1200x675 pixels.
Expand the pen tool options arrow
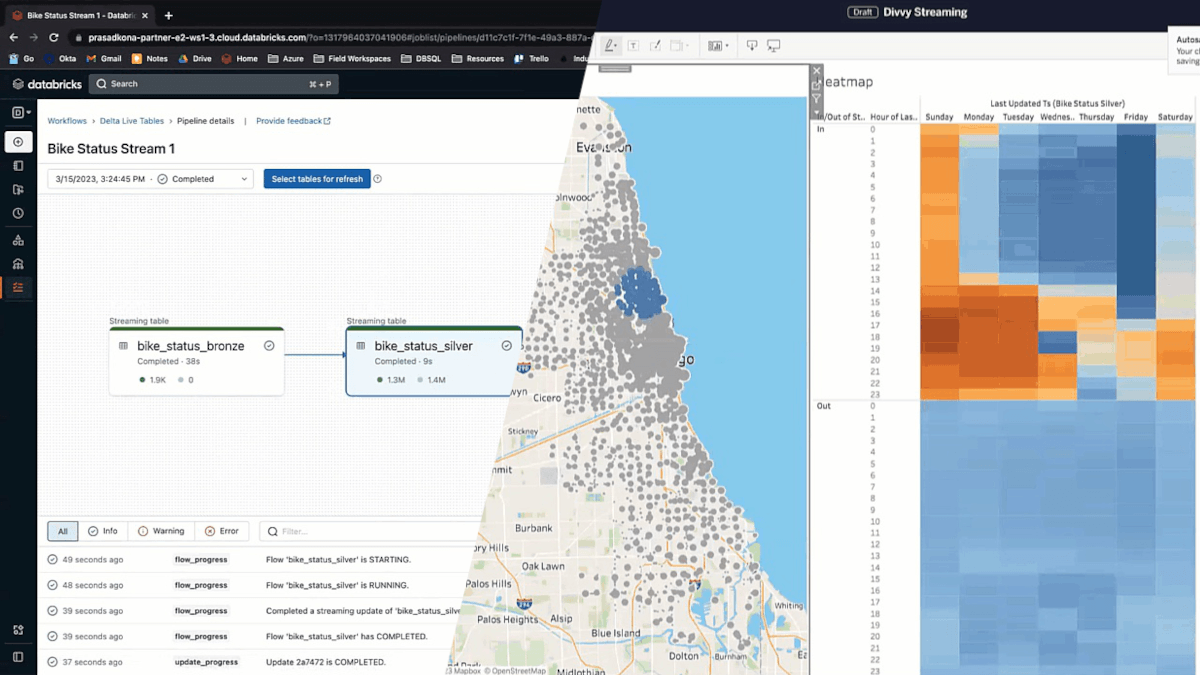(618, 45)
